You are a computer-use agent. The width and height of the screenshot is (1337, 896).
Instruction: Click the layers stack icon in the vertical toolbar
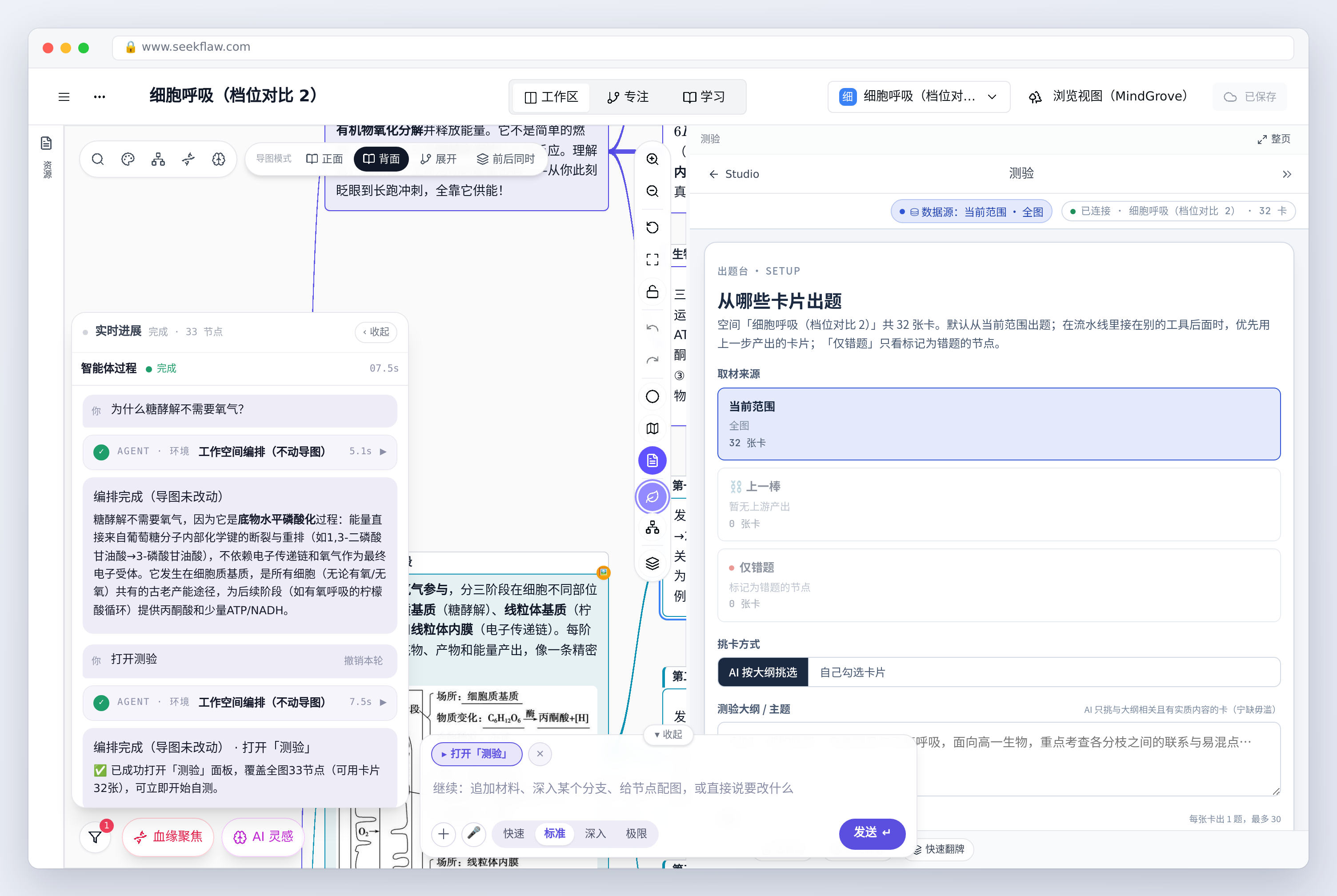coord(652,564)
